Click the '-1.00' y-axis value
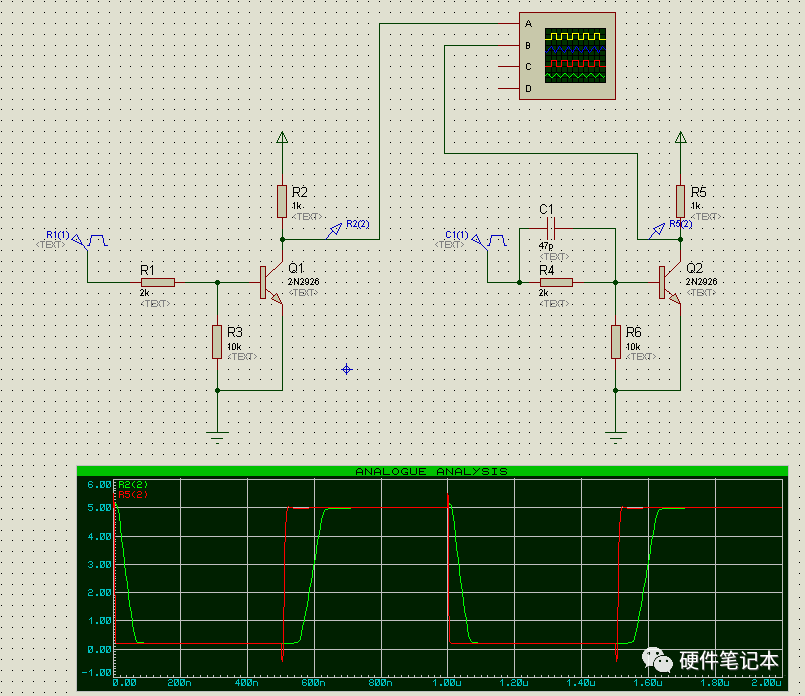Viewport: 805px width, 696px height. pos(97,672)
